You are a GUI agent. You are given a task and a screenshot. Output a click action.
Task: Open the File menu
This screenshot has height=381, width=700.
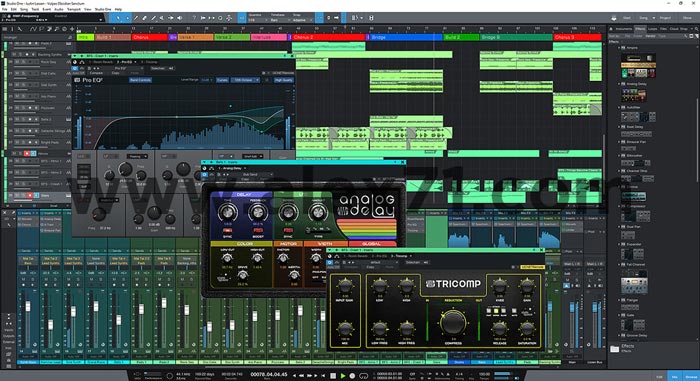pos(5,9)
